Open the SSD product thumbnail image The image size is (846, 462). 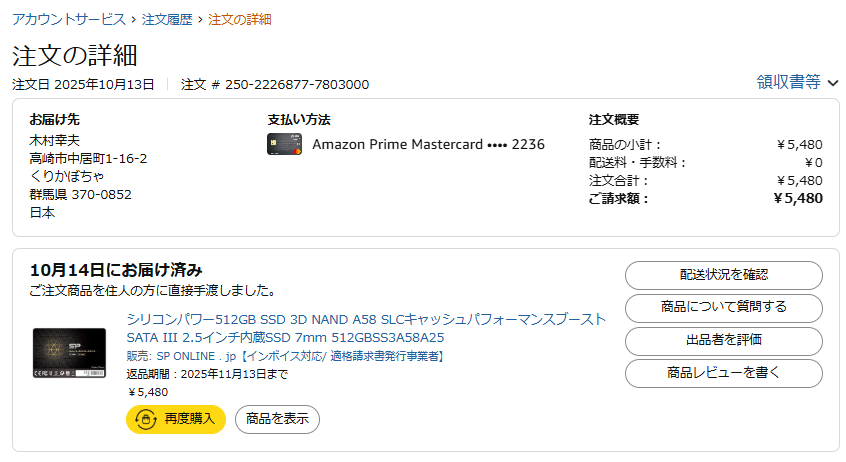coord(69,353)
